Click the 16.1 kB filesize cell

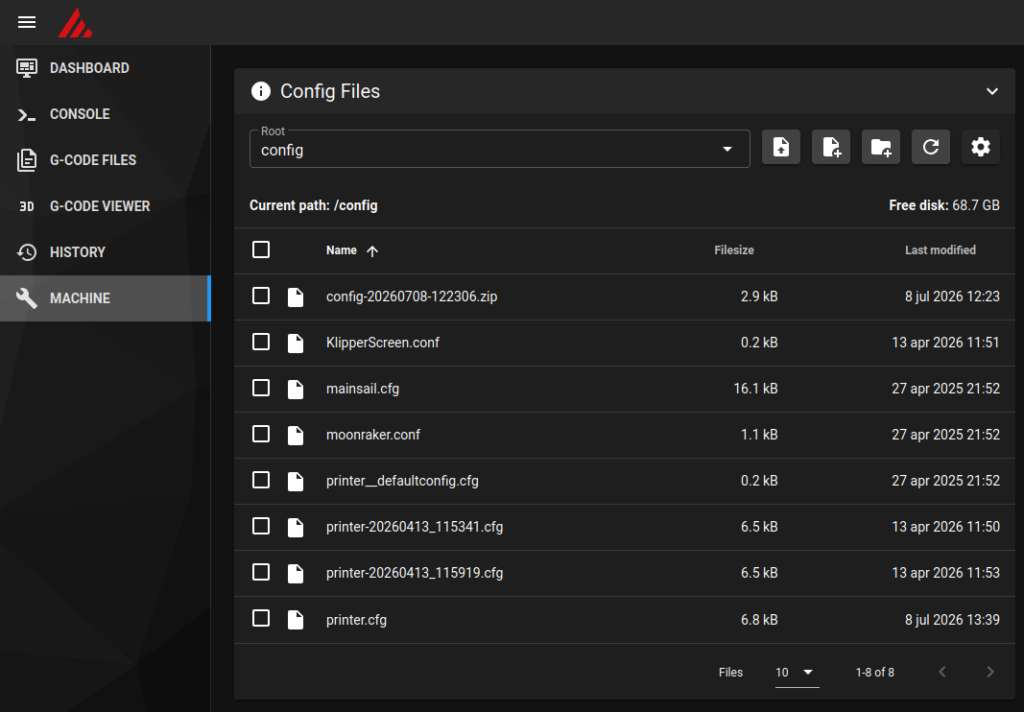point(756,389)
